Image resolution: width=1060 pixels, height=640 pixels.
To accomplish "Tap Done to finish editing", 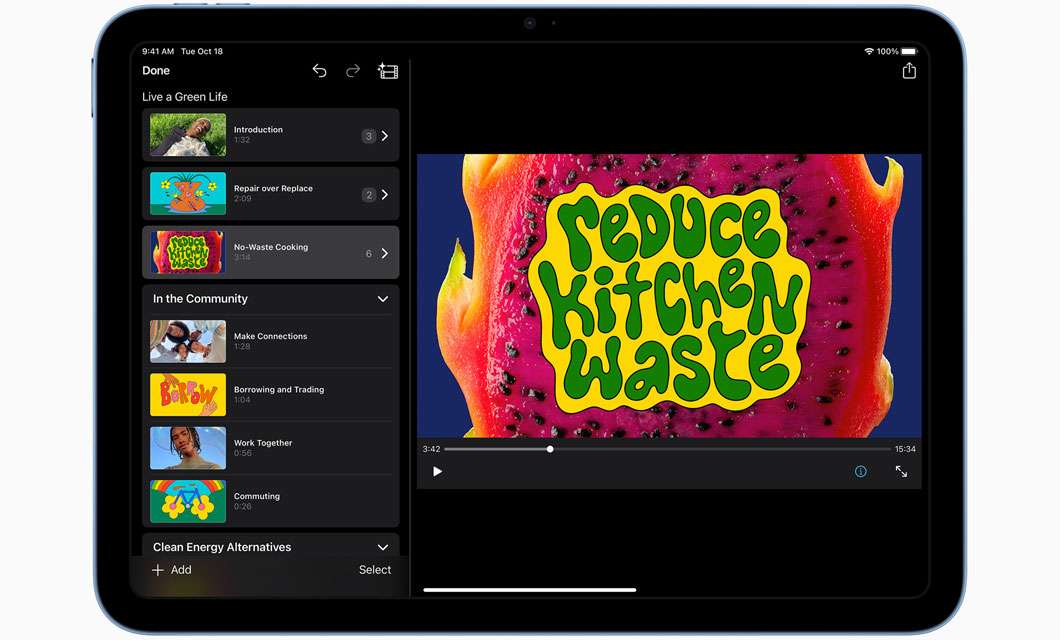I will pos(156,70).
